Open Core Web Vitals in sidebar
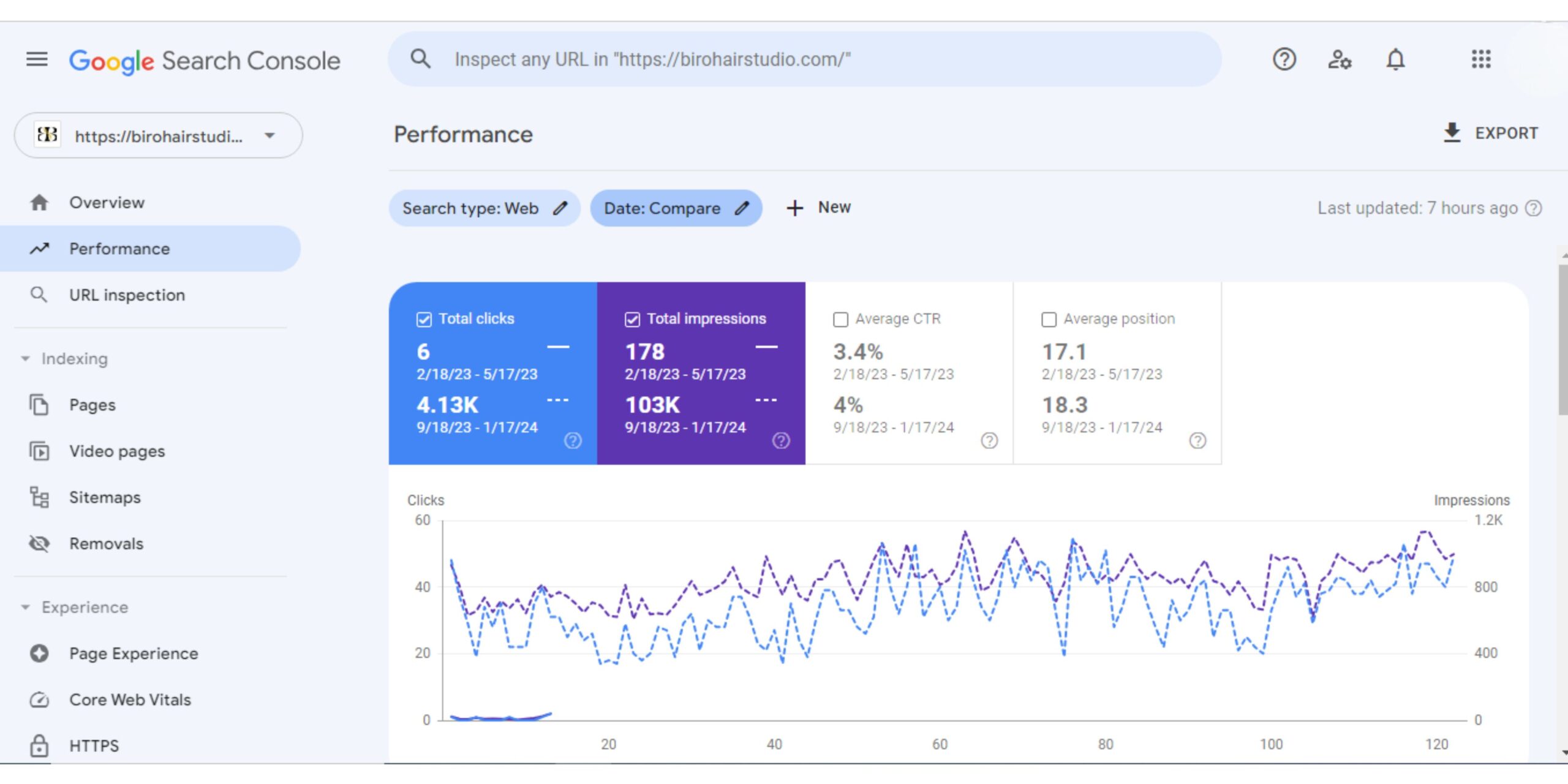 point(150,699)
